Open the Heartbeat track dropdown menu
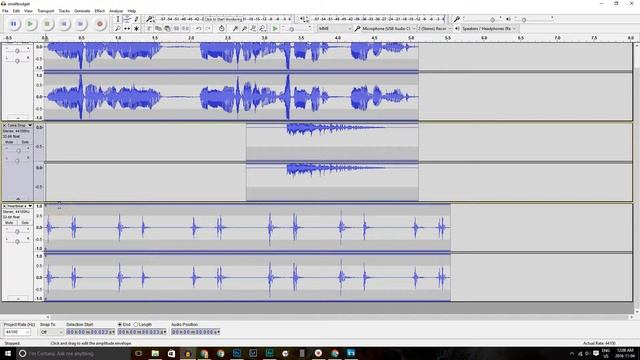Viewport: 640px width, 360px height. [30, 206]
